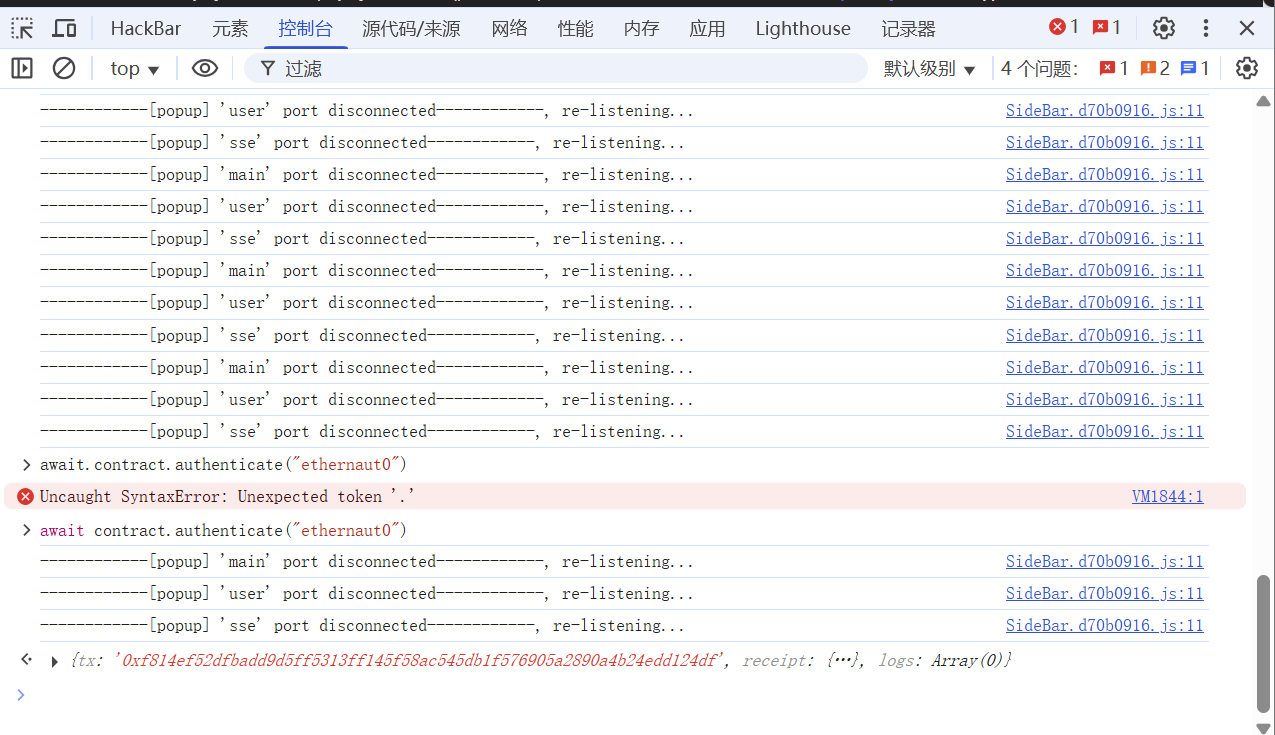
Task: Open DevTools settings gear in top bar
Action: [1163, 28]
